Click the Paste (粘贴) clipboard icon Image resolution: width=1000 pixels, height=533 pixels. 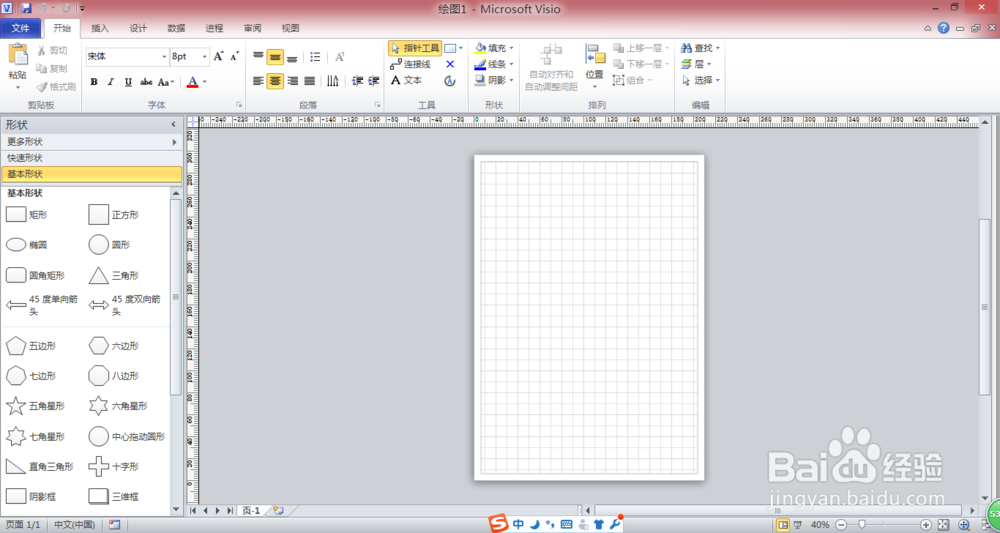[x=18, y=55]
